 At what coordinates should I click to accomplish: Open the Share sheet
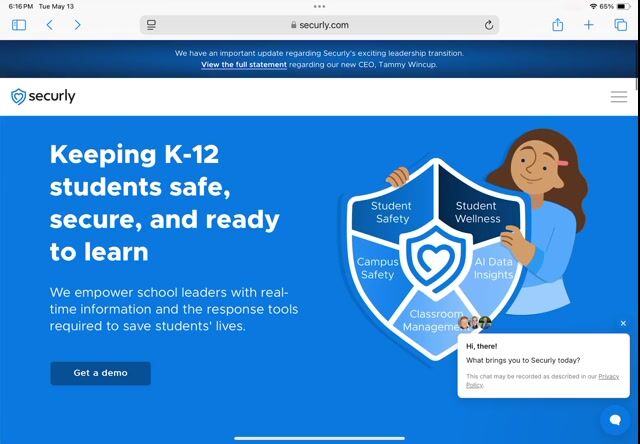point(558,24)
